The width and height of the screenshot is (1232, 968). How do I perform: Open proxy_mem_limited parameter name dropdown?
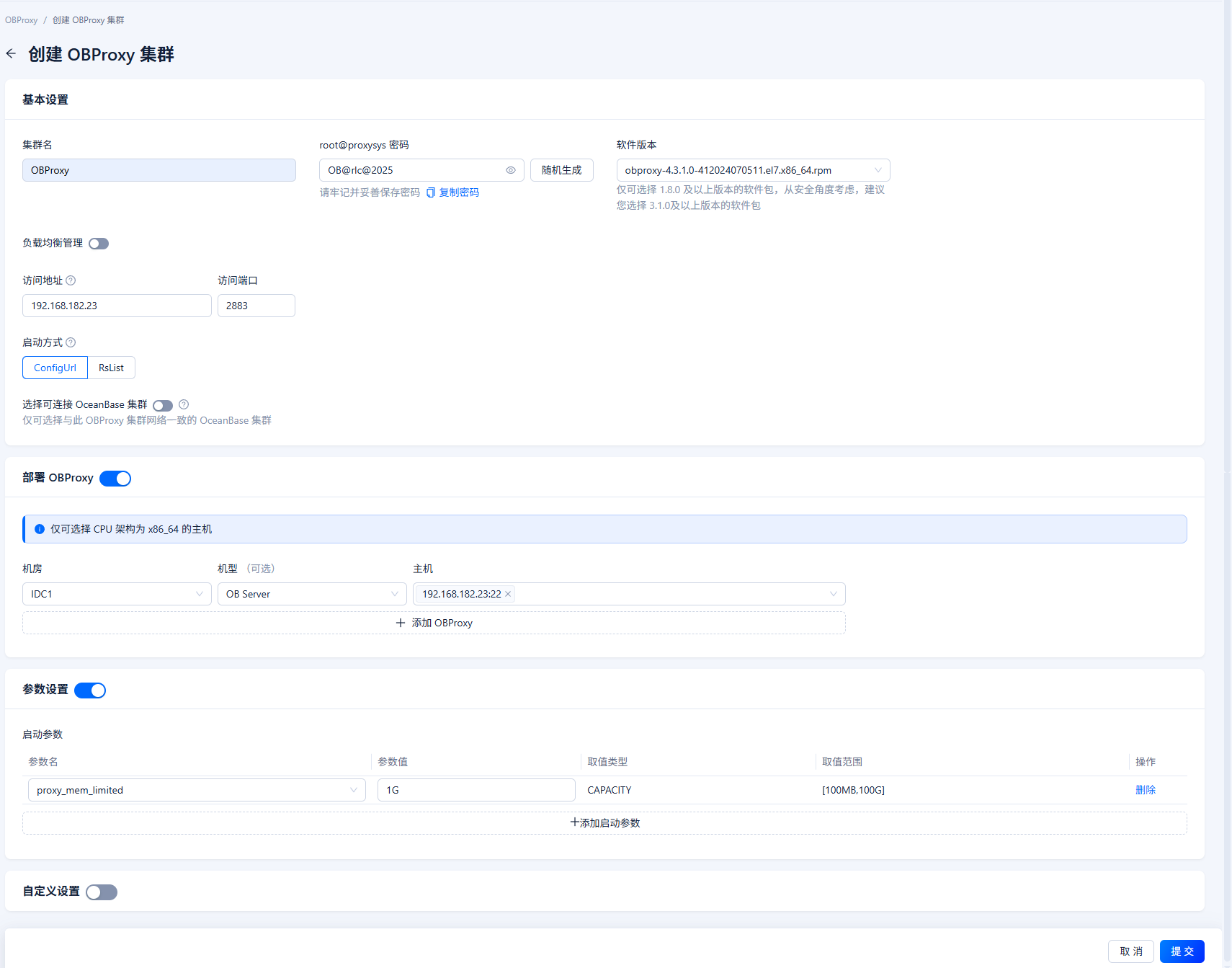(x=197, y=790)
